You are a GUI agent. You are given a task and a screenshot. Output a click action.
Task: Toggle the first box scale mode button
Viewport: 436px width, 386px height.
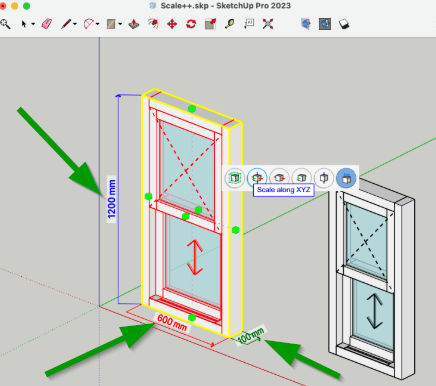pos(235,178)
